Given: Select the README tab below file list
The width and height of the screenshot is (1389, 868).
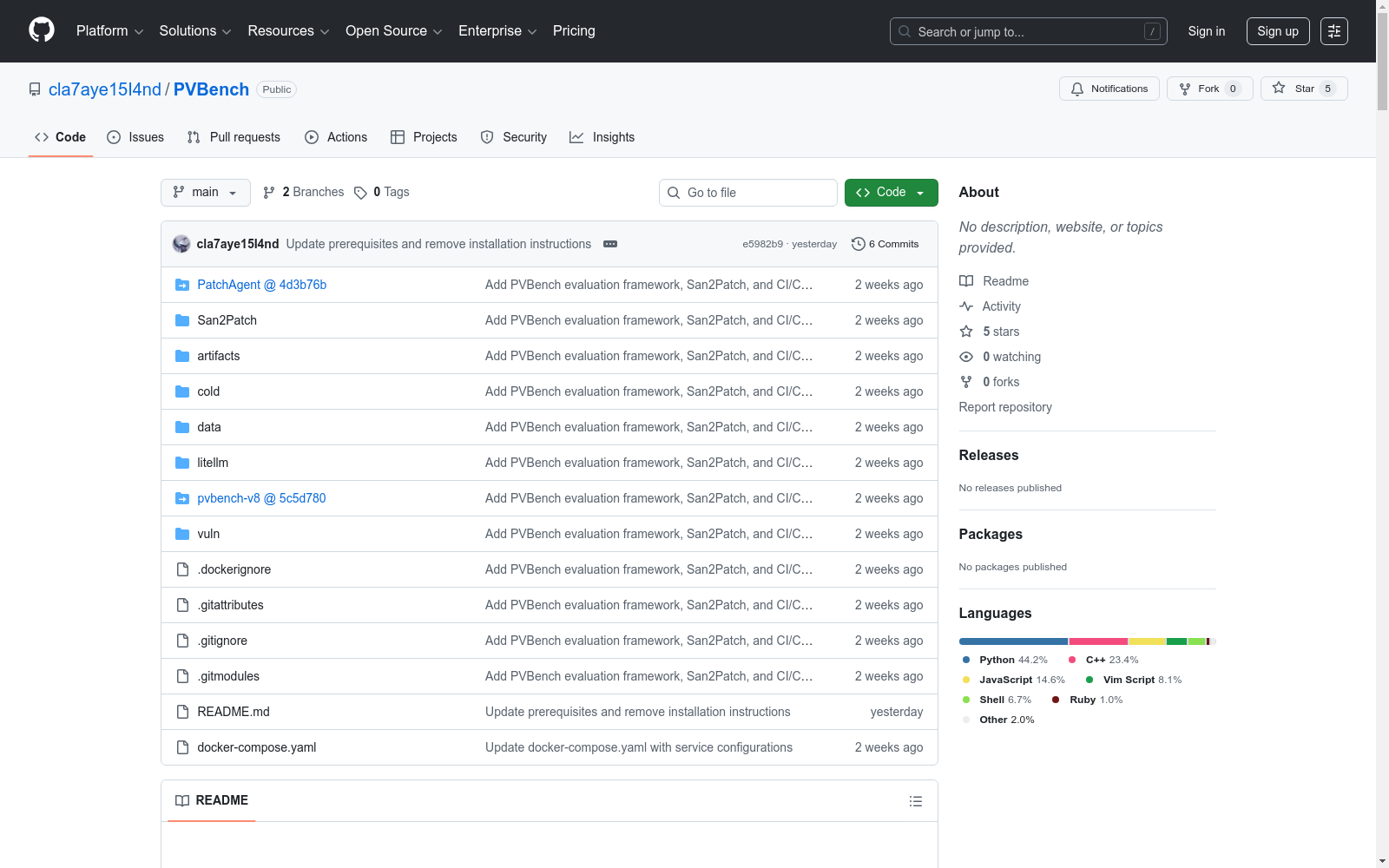Looking at the screenshot, I should tap(212, 800).
